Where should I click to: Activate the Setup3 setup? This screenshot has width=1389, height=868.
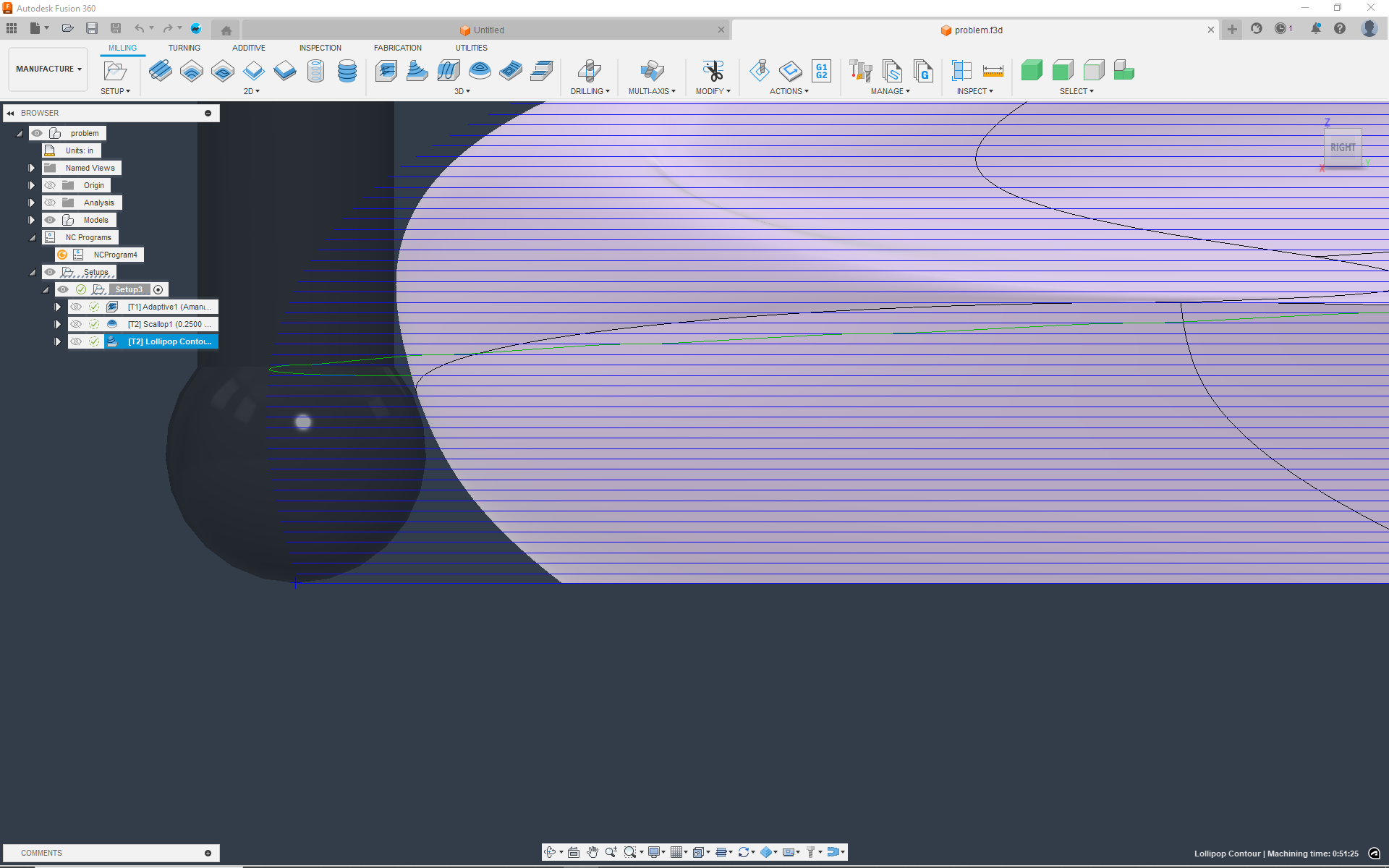pos(129,289)
